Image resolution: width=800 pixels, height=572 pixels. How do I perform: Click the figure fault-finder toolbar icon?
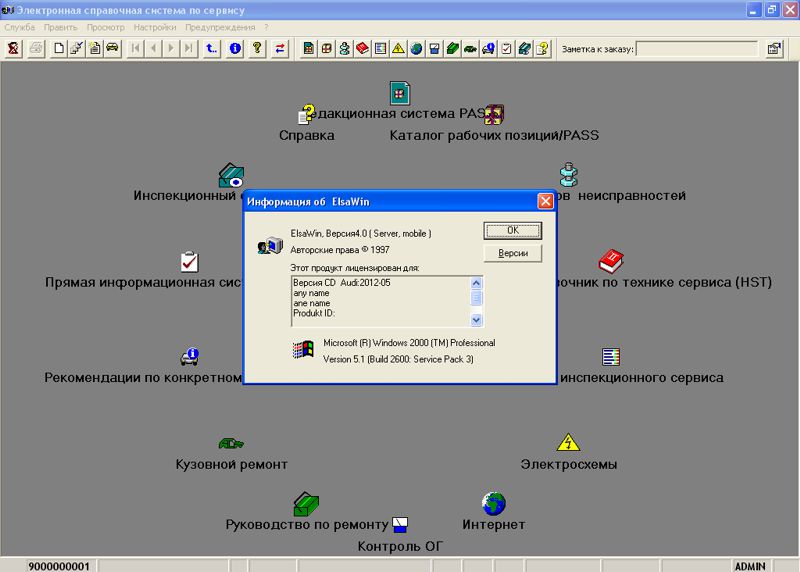pos(344,48)
